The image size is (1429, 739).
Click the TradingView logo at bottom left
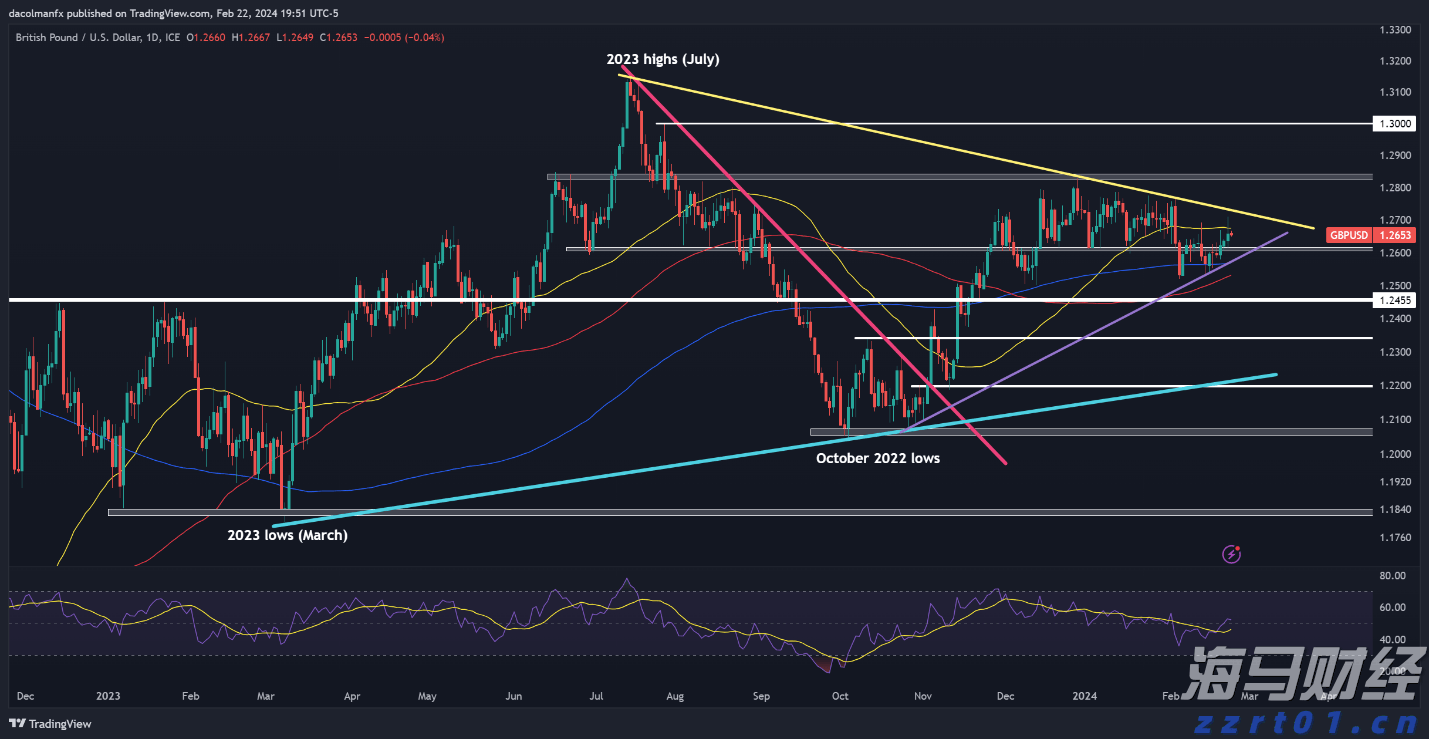(50, 724)
